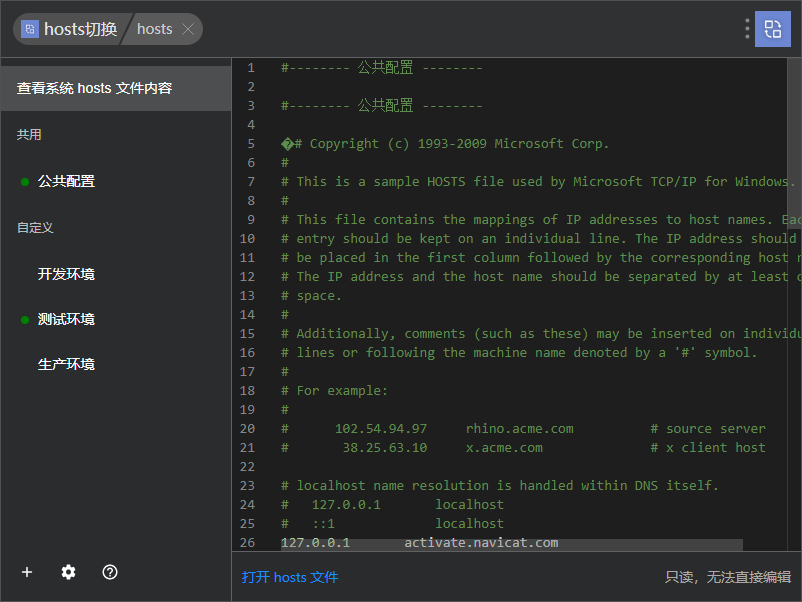Toggle the 测试环境 green status dot
Screen dimensions: 802x602
(25, 320)
